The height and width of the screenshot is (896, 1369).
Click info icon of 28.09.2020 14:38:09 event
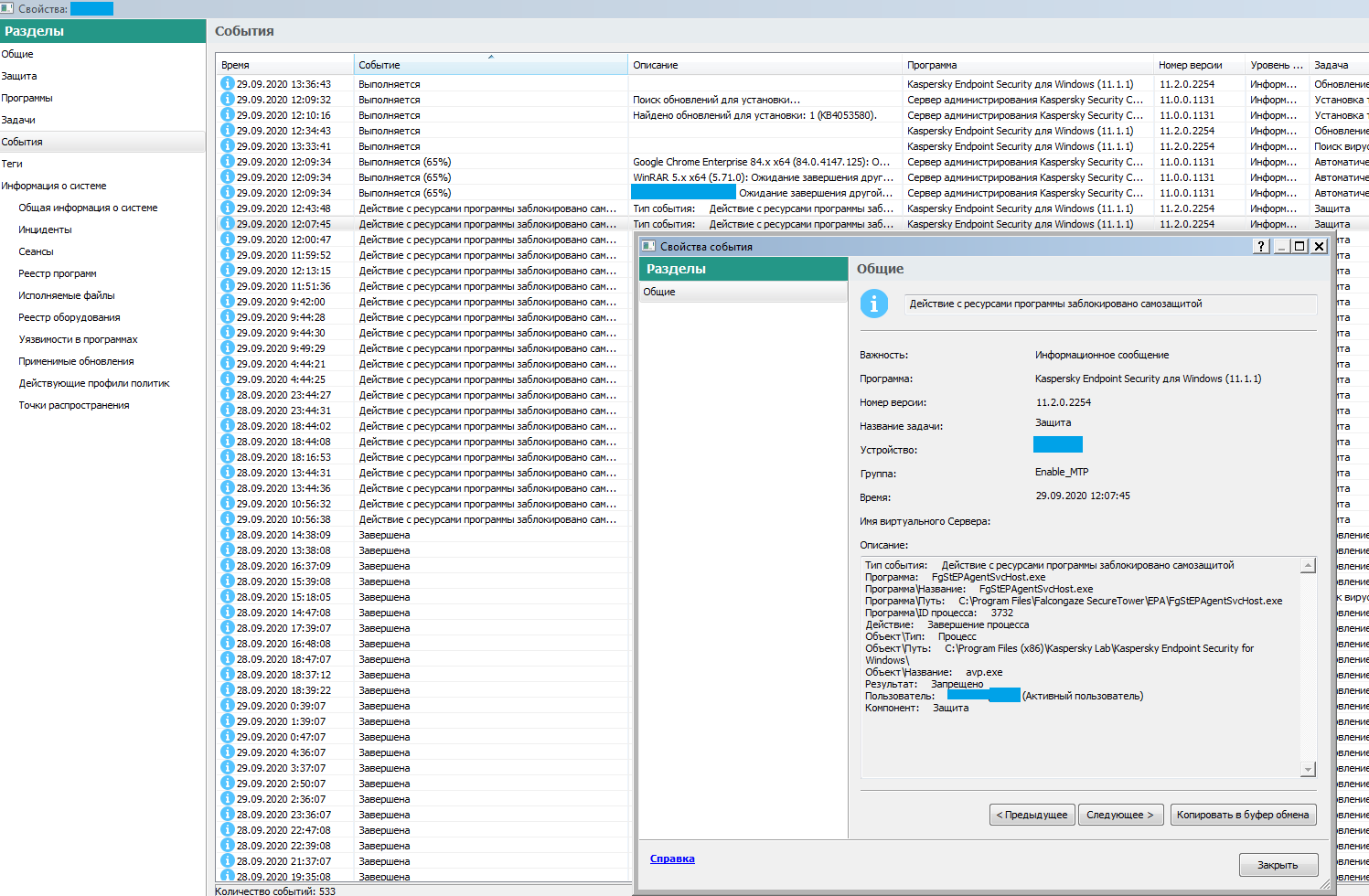click(228, 534)
